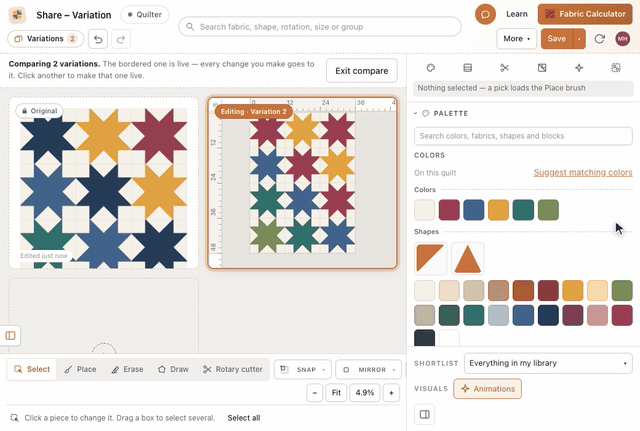Click the Fit zoom button
The height and width of the screenshot is (431, 640).
pos(336,393)
